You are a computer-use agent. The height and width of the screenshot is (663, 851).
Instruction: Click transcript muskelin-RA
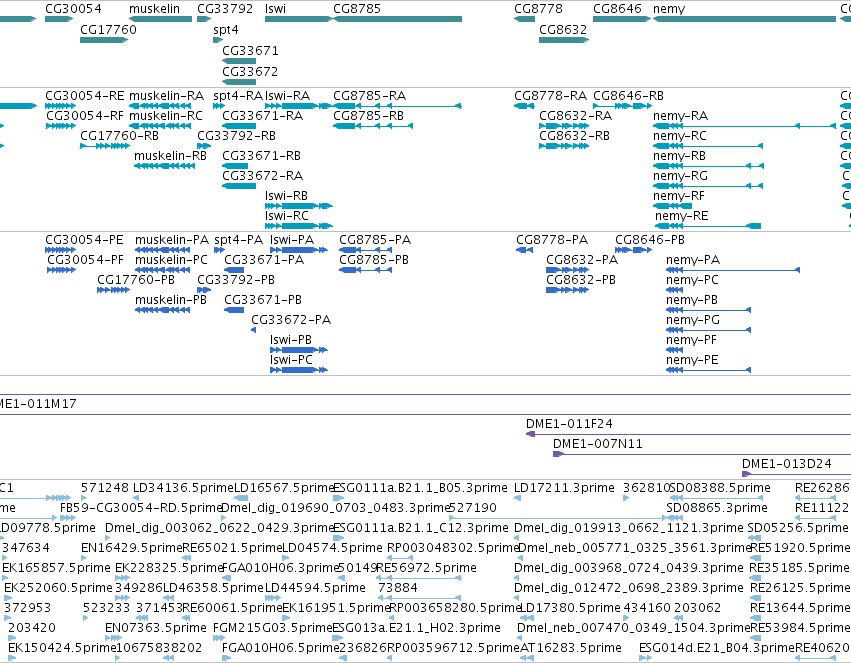point(161,106)
